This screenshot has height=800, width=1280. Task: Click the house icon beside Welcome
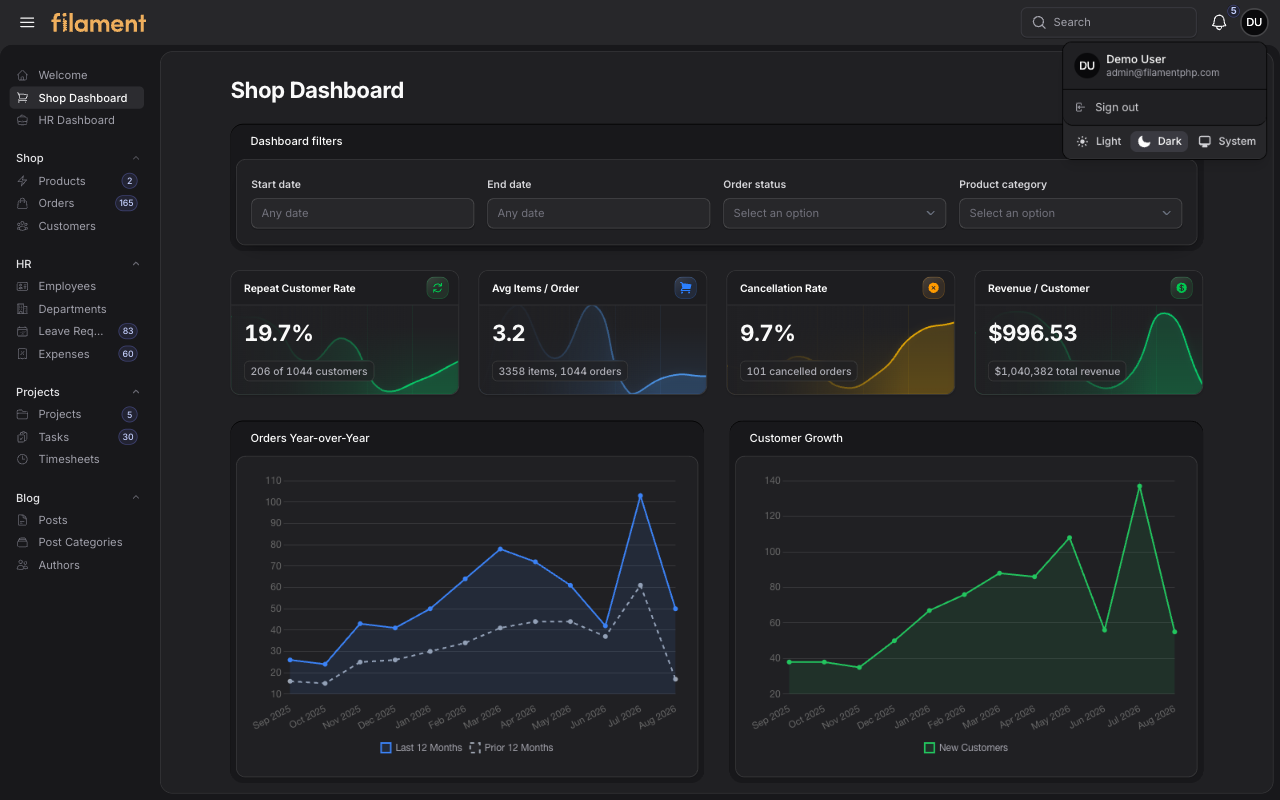coord(23,75)
